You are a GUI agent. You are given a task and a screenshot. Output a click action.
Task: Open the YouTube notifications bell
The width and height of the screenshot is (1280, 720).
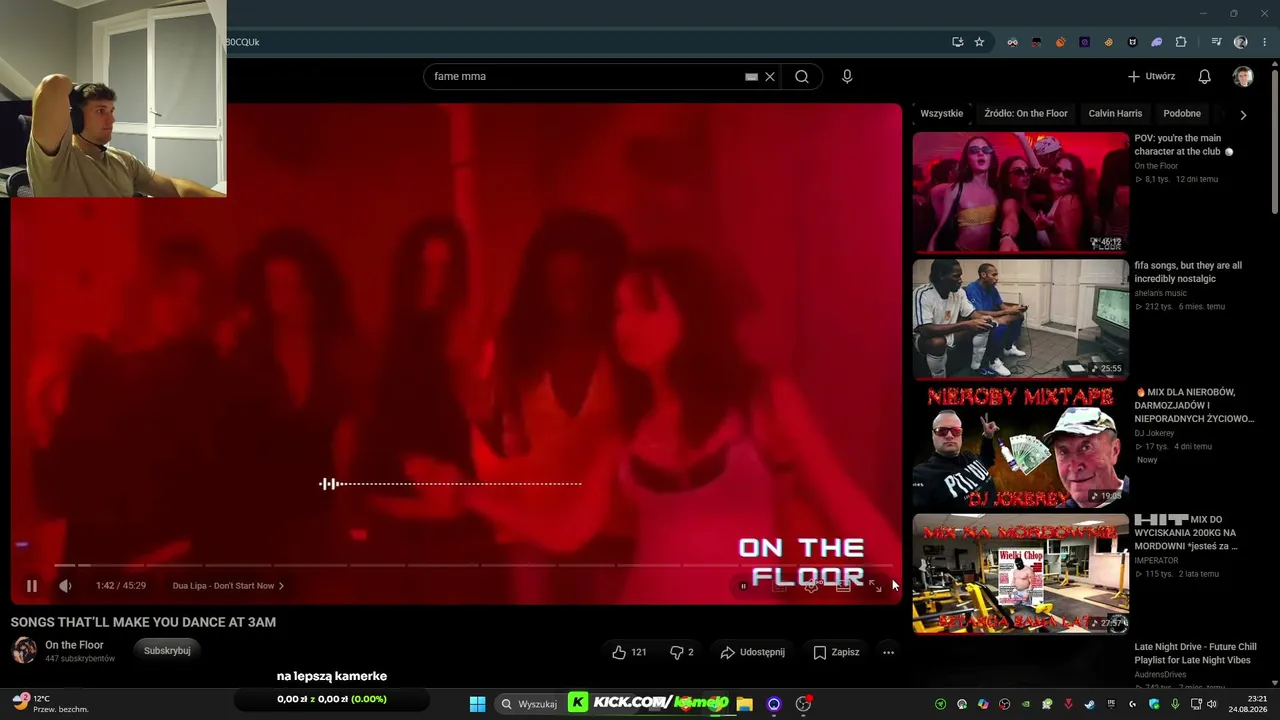1205,76
